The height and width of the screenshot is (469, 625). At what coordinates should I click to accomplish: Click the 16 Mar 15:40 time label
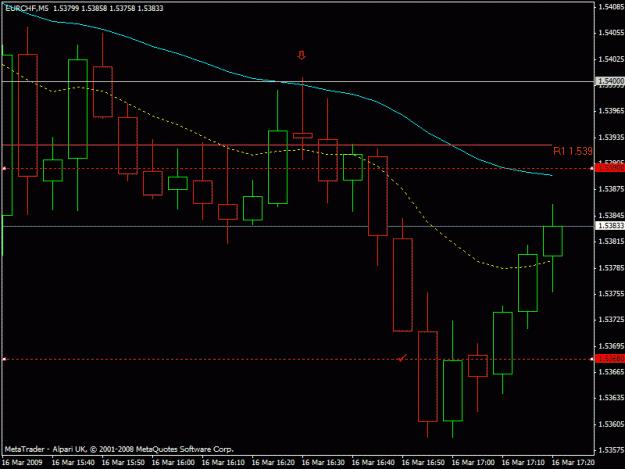coord(73,463)
